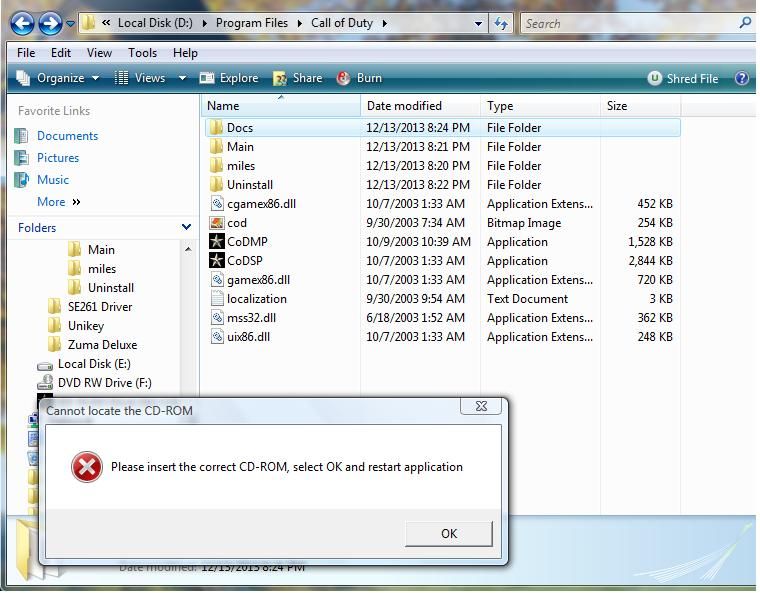Viewport: 760px width, 593px height.
Task: Expand arrow after Local Disk (D:) breadcrumb
Action: pos(205,23)
